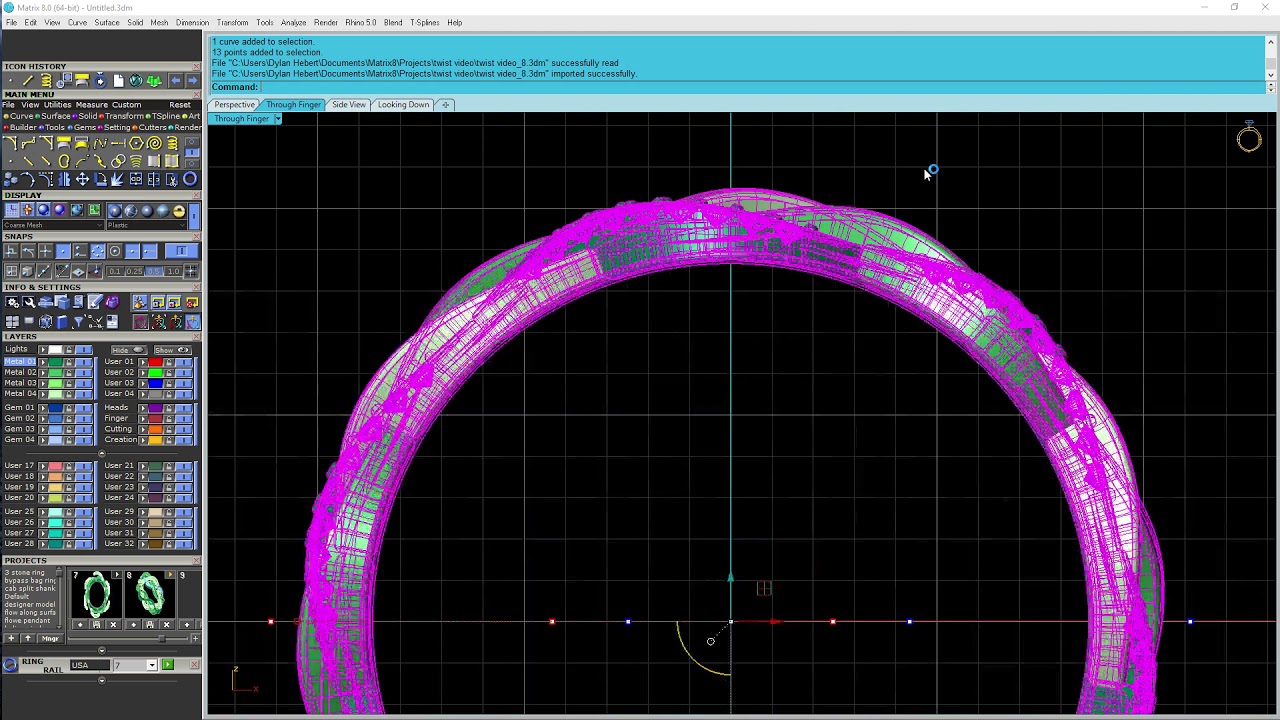
Task: Switch to the Looking Down tab
Action: [403, 104]
